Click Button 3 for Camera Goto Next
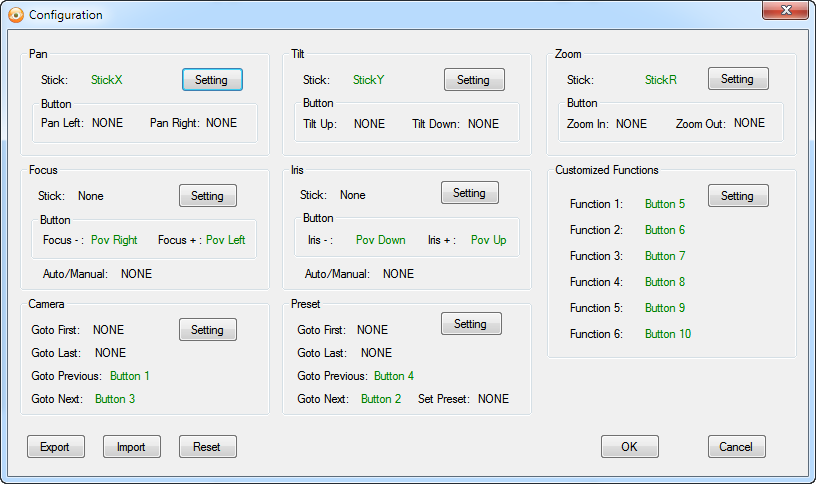 [115, 399]
